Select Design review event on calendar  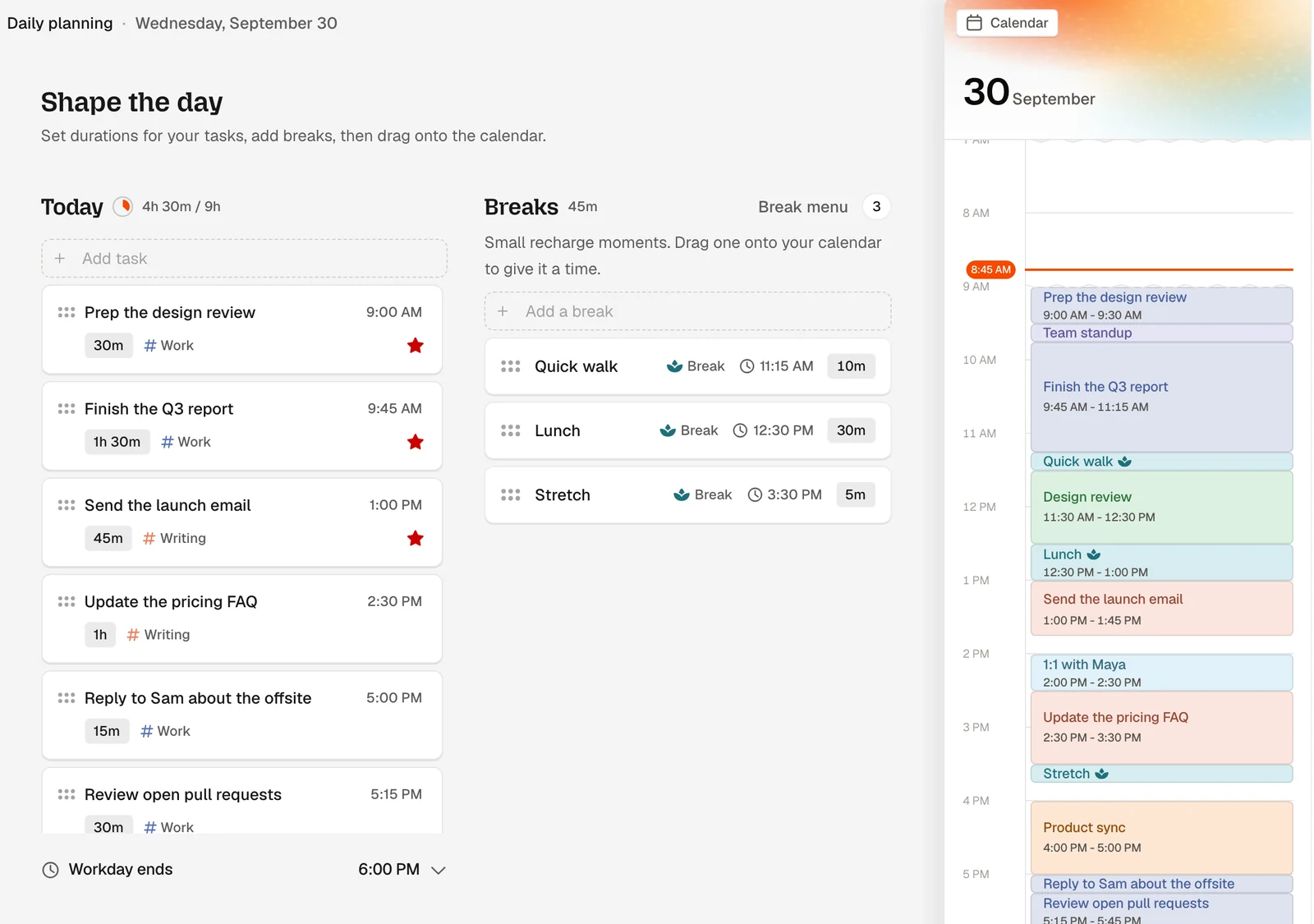click(x=1161, y=508)
